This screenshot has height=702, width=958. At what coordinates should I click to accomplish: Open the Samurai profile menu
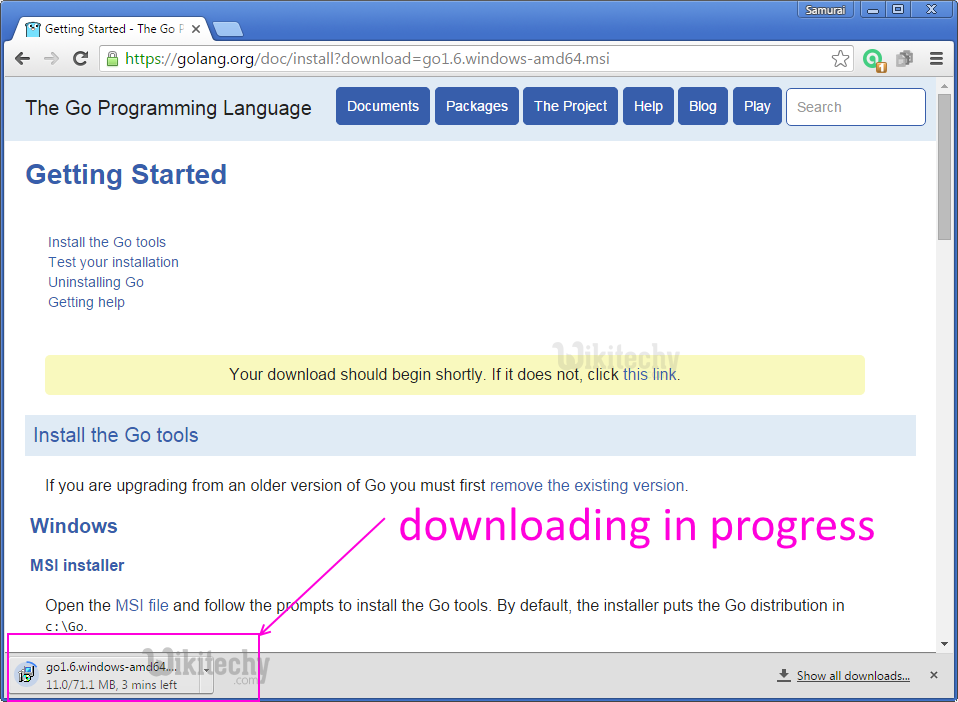pyautogui.click(x=826, y=9)
